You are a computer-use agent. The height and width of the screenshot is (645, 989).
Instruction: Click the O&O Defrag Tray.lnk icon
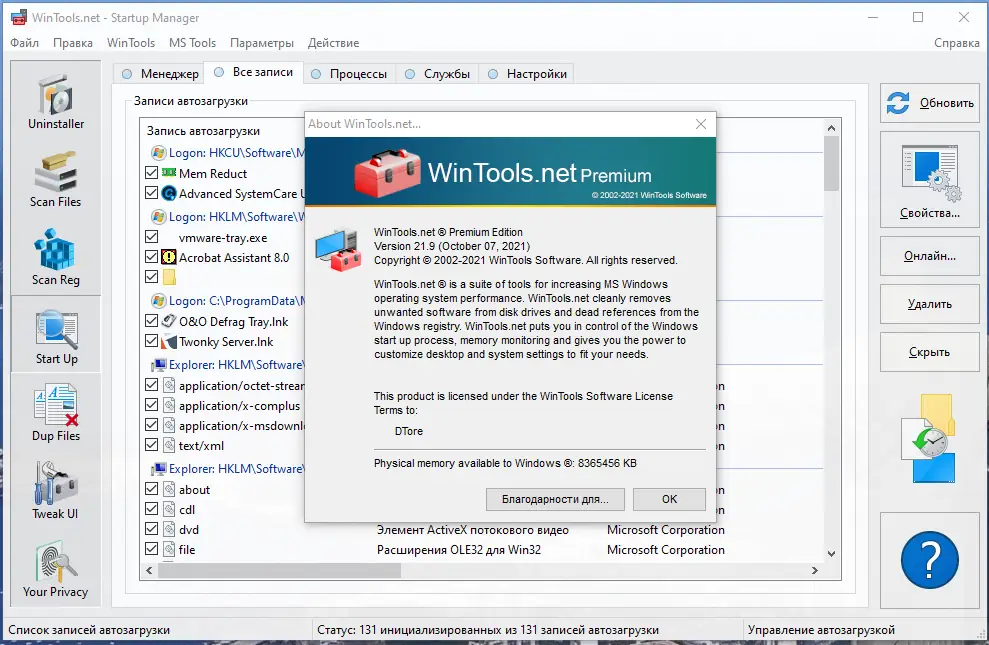(168, 321)
